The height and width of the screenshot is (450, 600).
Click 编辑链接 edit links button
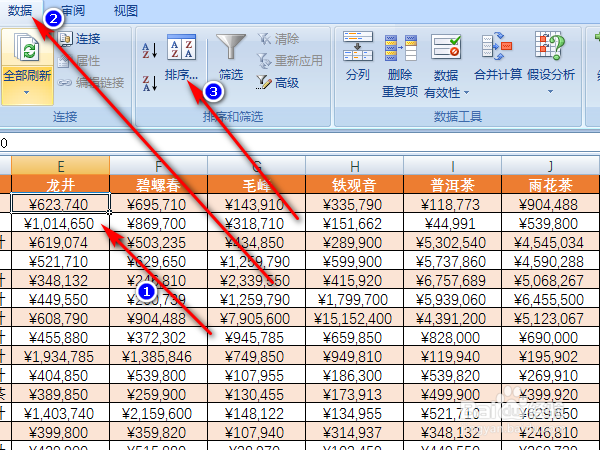pyautogui.click(x=91, y=82)
